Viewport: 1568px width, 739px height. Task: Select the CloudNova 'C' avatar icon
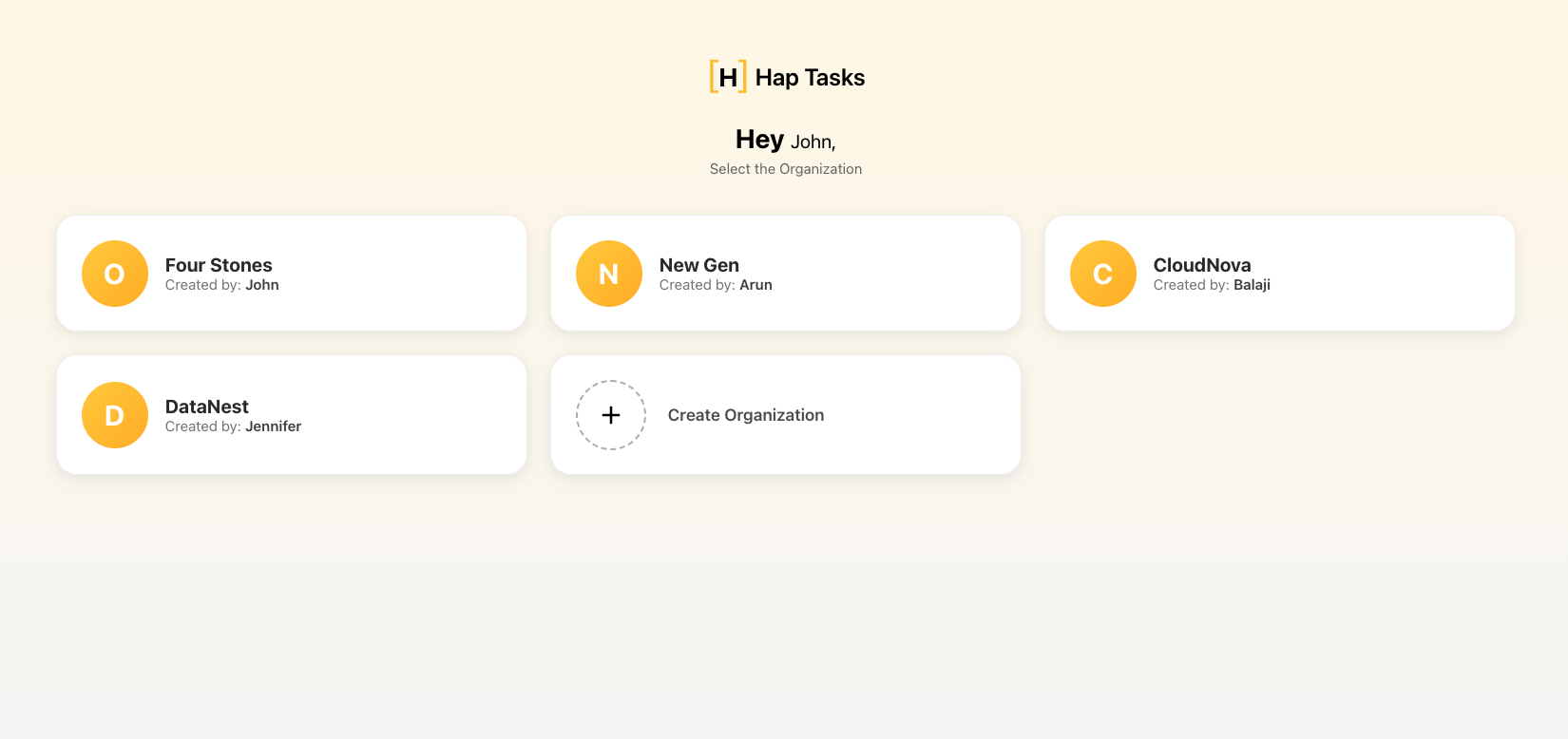1103,274
